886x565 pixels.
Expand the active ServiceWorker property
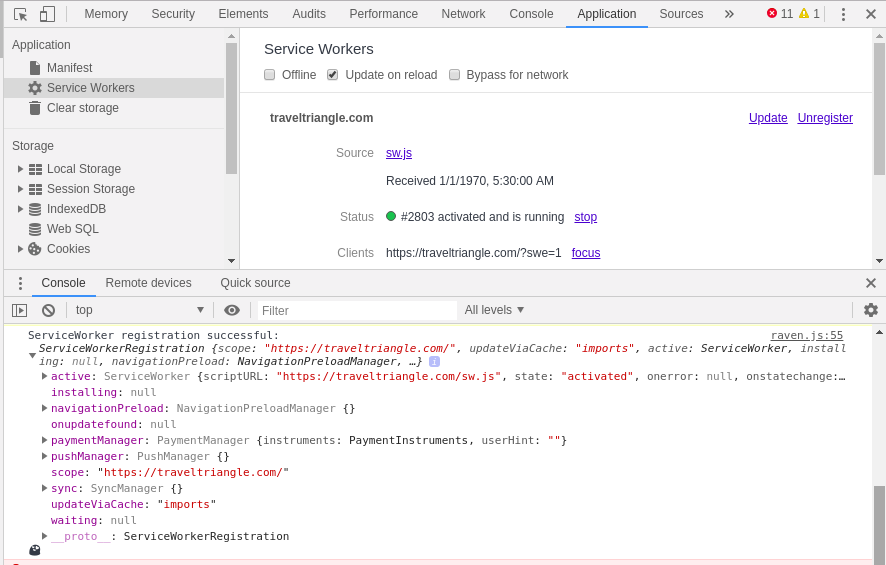[x=44, y=376]
